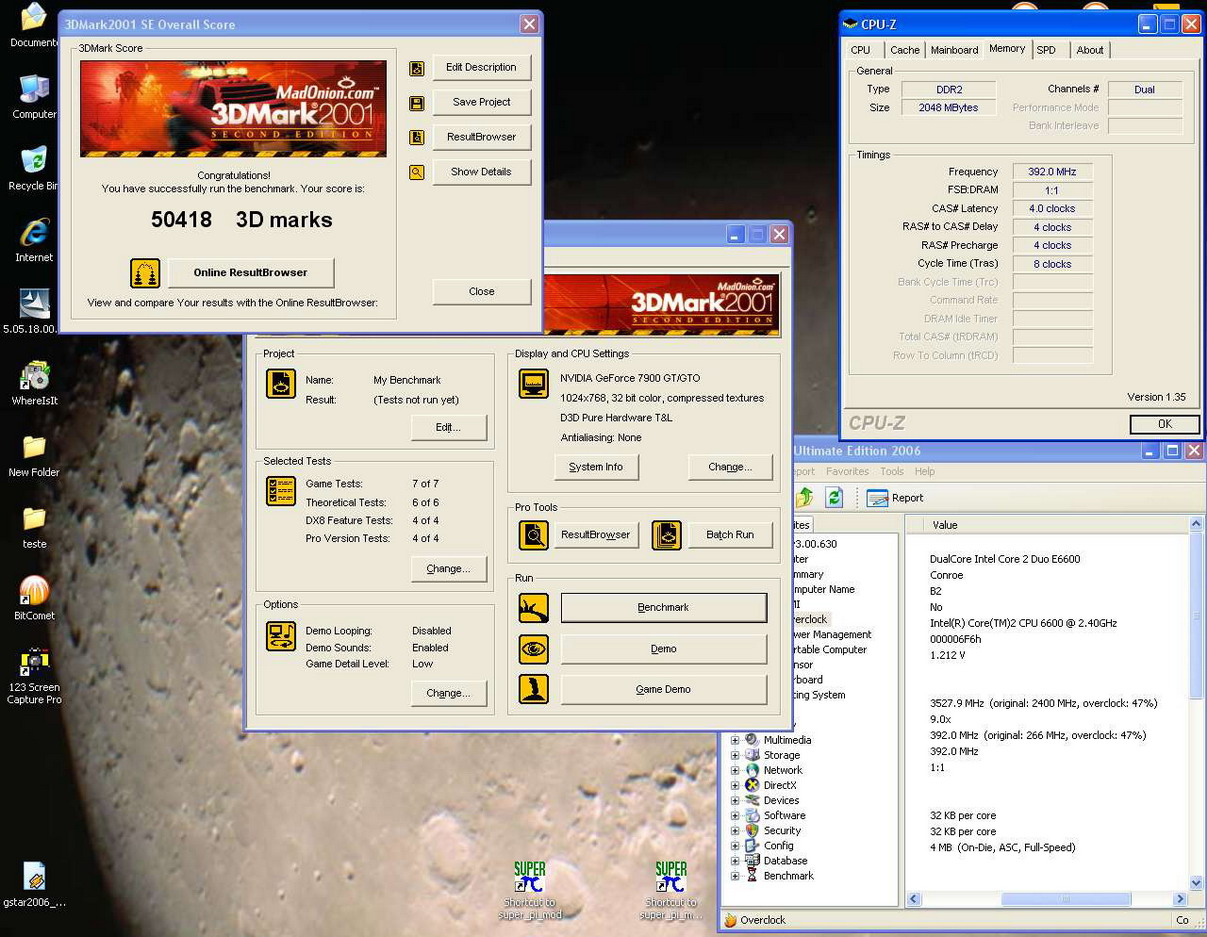
Task: Open the WhereIsIt desktop icon
Action: 34,383
